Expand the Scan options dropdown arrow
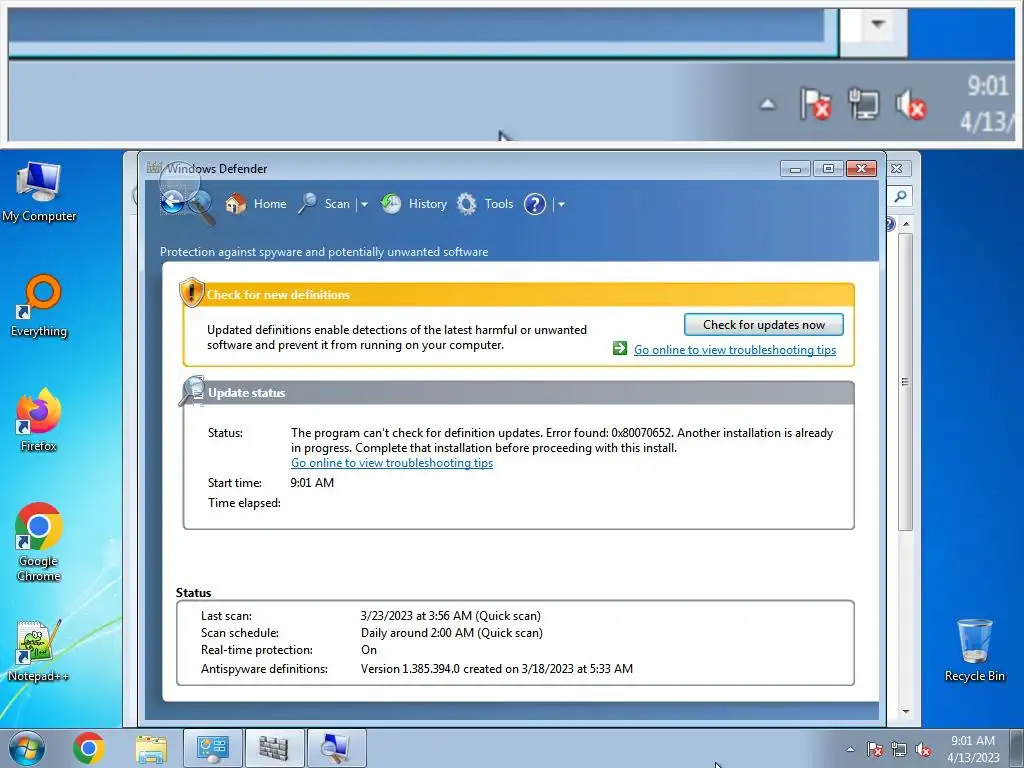Screen dimensions: 1024x768 [364, 204]
